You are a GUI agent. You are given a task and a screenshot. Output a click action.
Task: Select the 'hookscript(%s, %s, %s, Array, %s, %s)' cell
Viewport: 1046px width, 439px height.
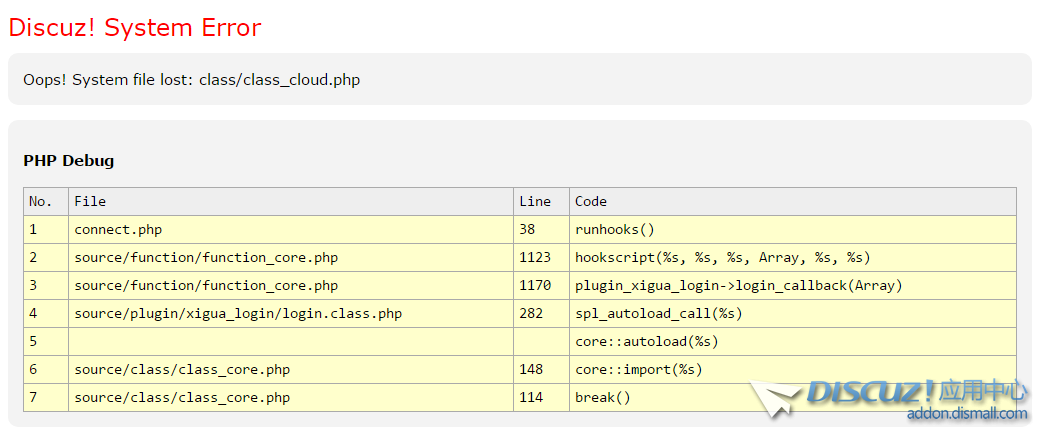pos(793,258)
